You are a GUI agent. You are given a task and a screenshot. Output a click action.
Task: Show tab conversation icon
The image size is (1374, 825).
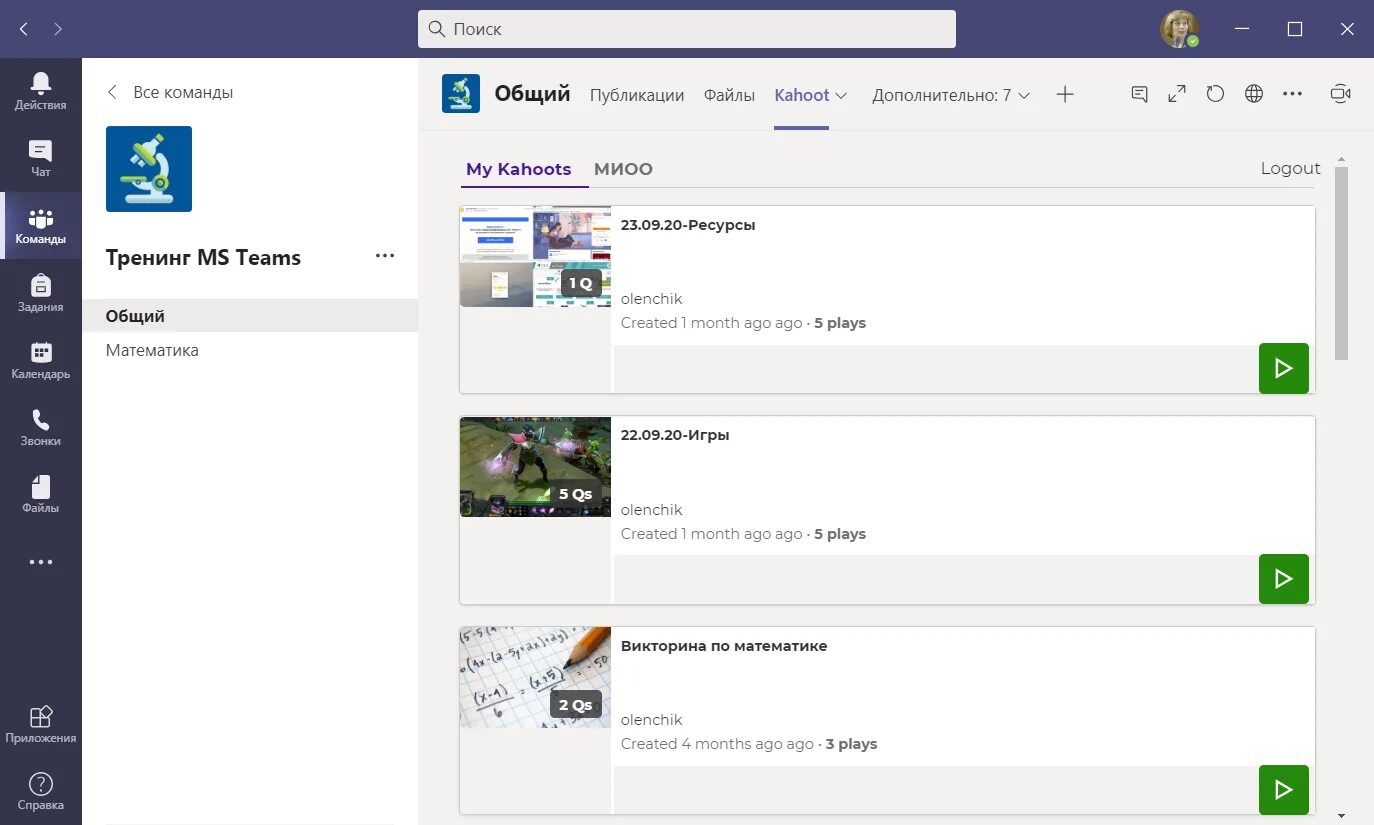coord(1139,94)
